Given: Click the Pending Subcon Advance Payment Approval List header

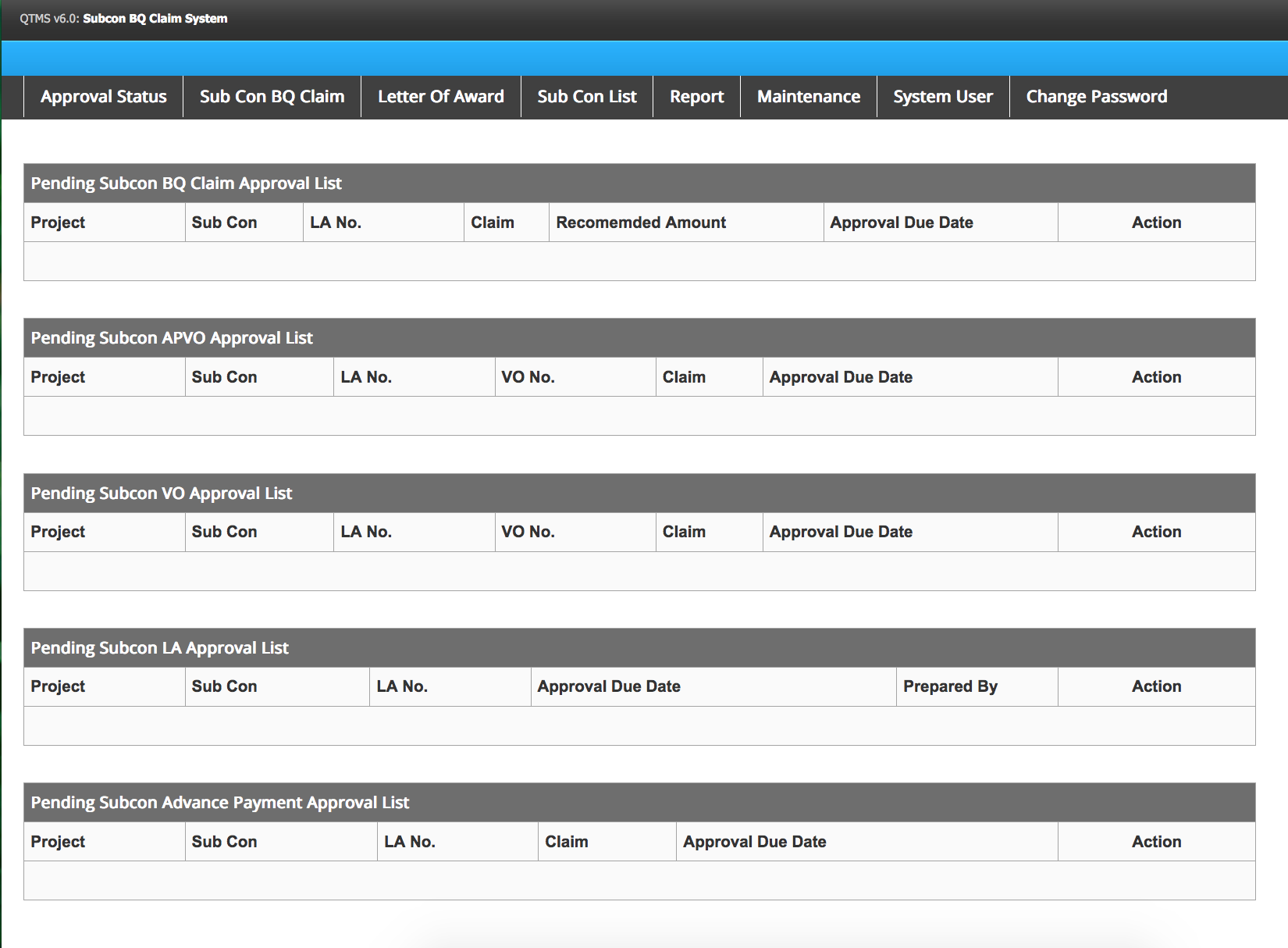Looking at the screenshot, I should pyautogui.click(x=220, y=803).
